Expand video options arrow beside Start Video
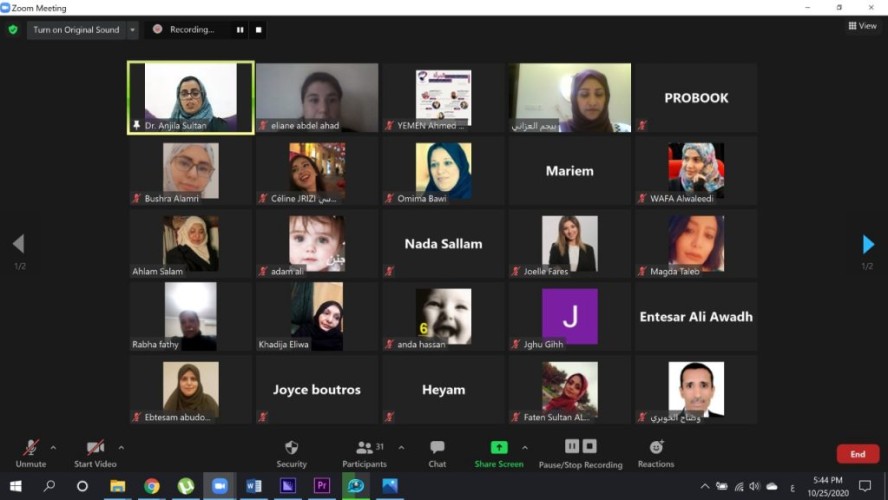 pyautogui.click(x=121, y=447)
